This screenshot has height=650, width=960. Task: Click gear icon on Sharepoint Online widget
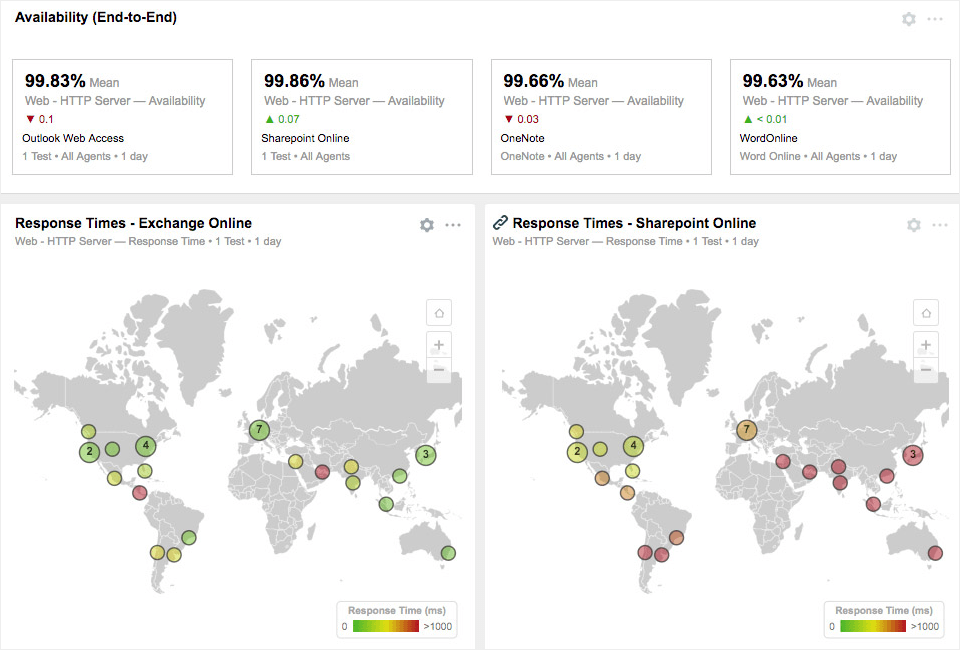(x=913, y=225)
